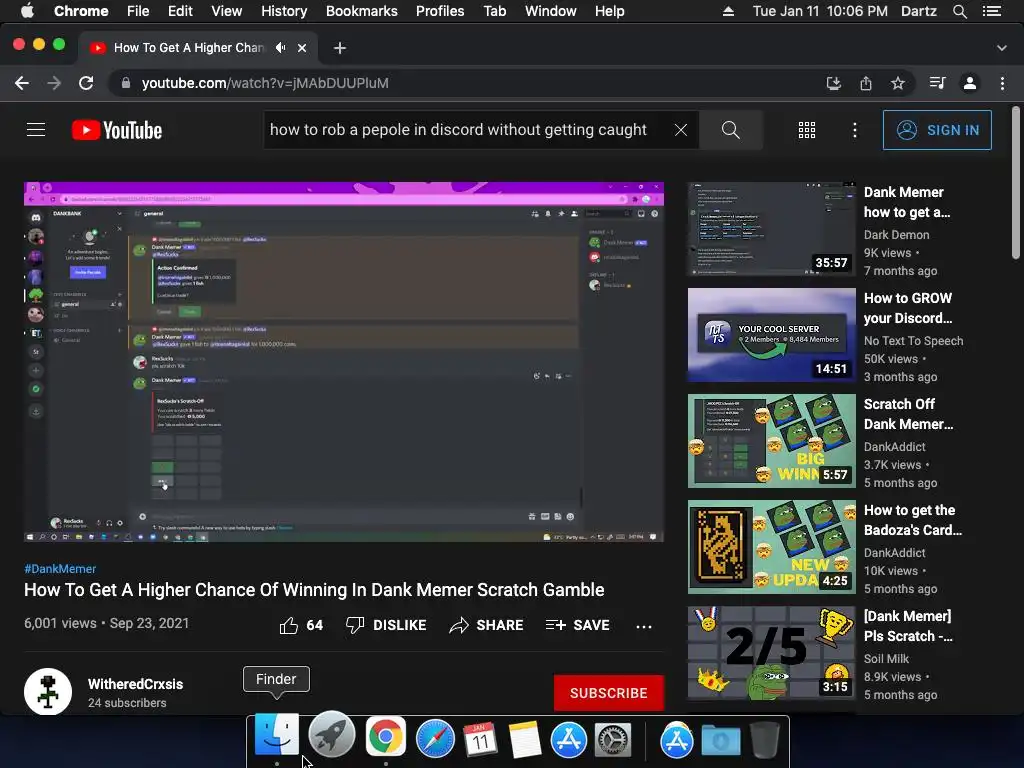Open Finder from the Dock

277,735
